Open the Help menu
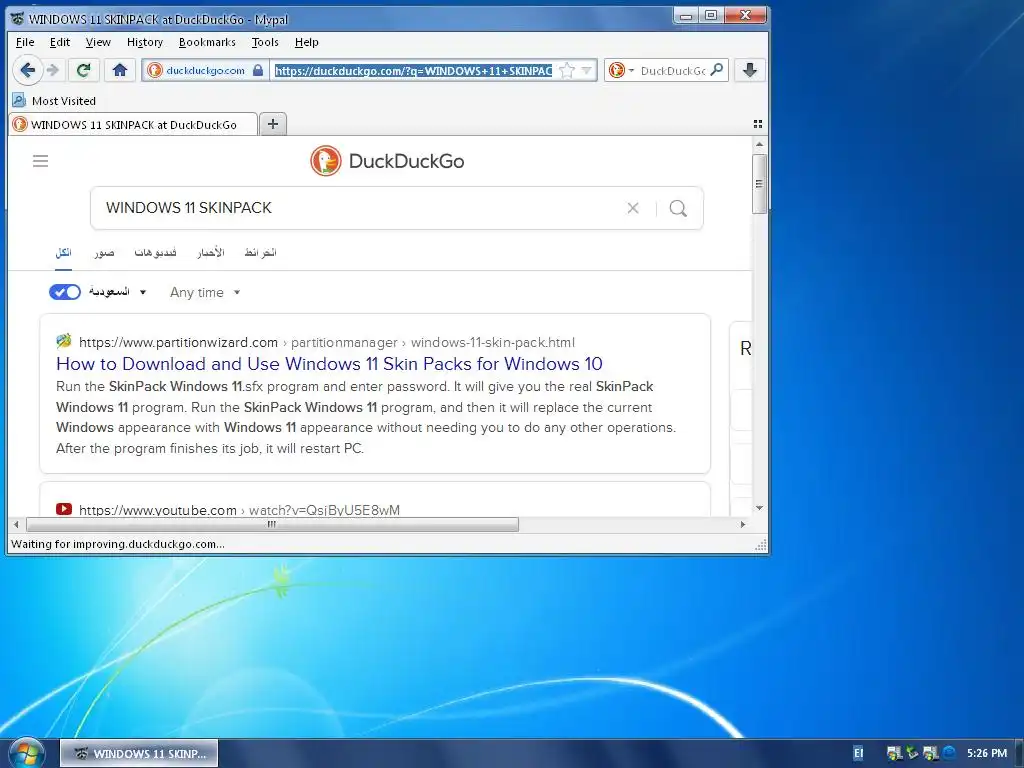Screen dimensions: 1024x768 pos(306,42)
